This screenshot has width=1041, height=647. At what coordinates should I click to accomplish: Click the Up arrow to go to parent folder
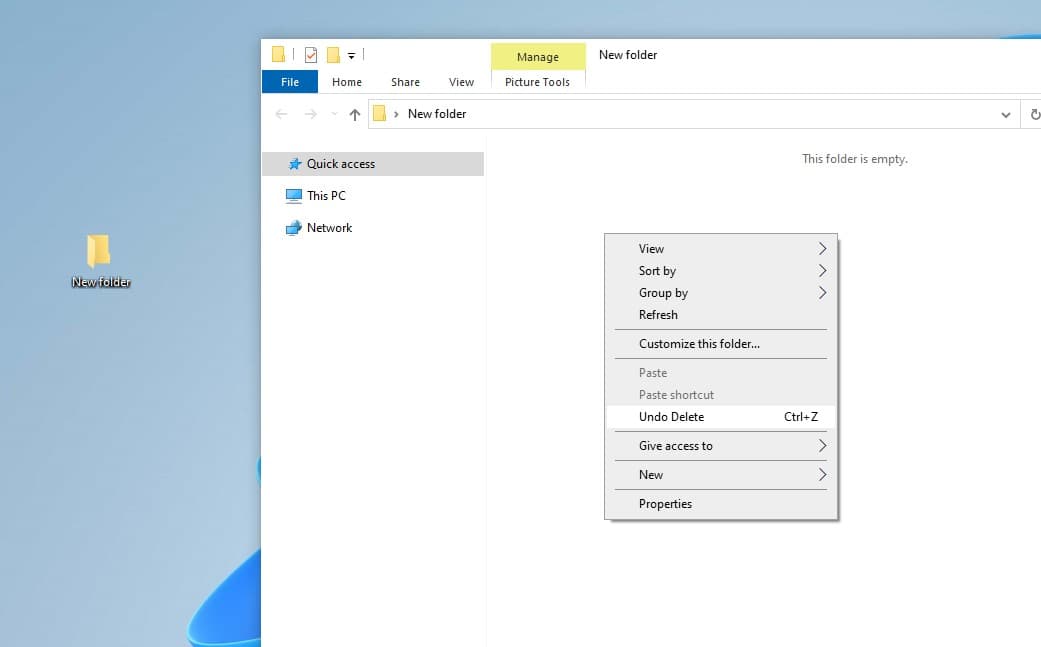coord(354,113)
